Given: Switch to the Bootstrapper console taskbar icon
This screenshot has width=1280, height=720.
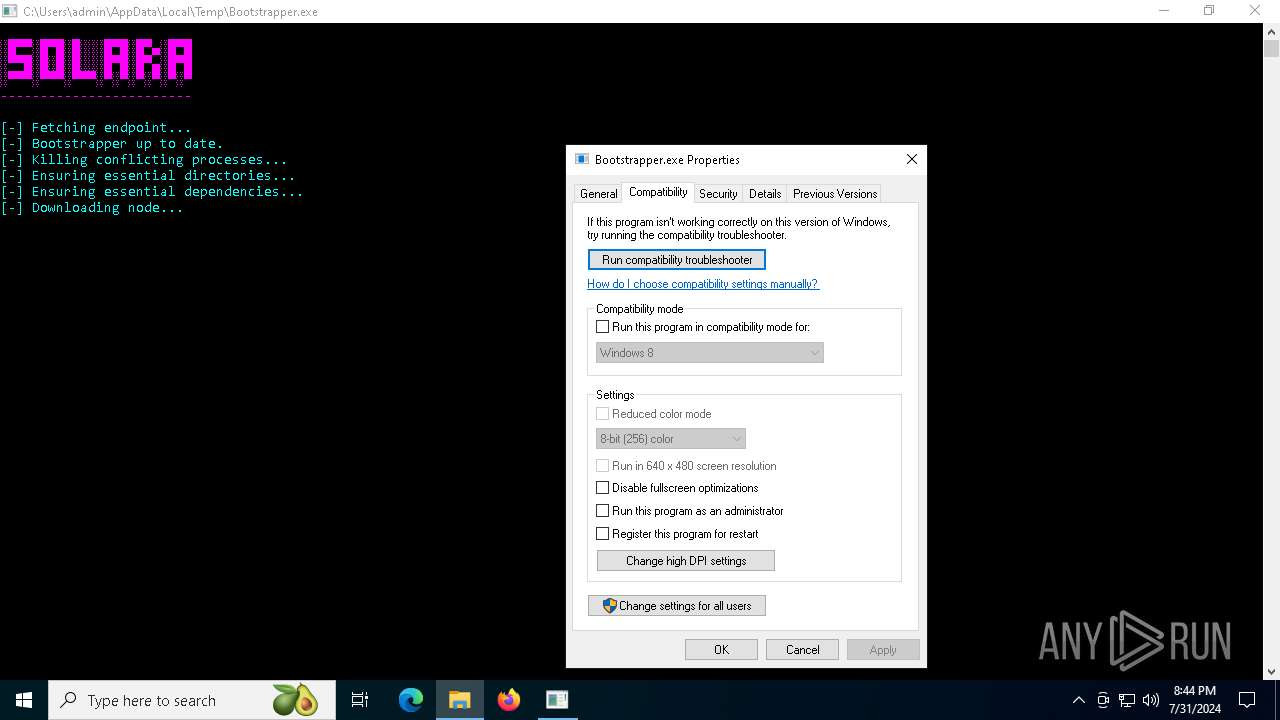Looking at the screenshot, I should (x=557, y=700).
